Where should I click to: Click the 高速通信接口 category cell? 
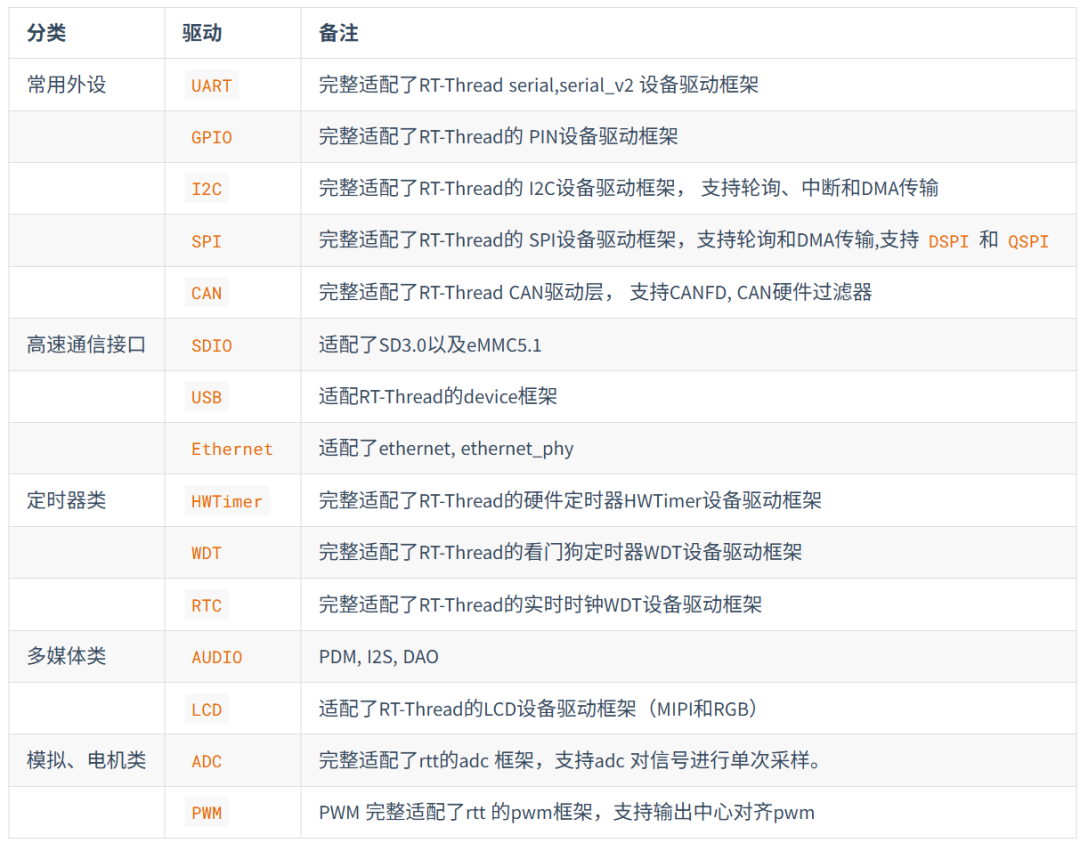[x=86, y=344]
